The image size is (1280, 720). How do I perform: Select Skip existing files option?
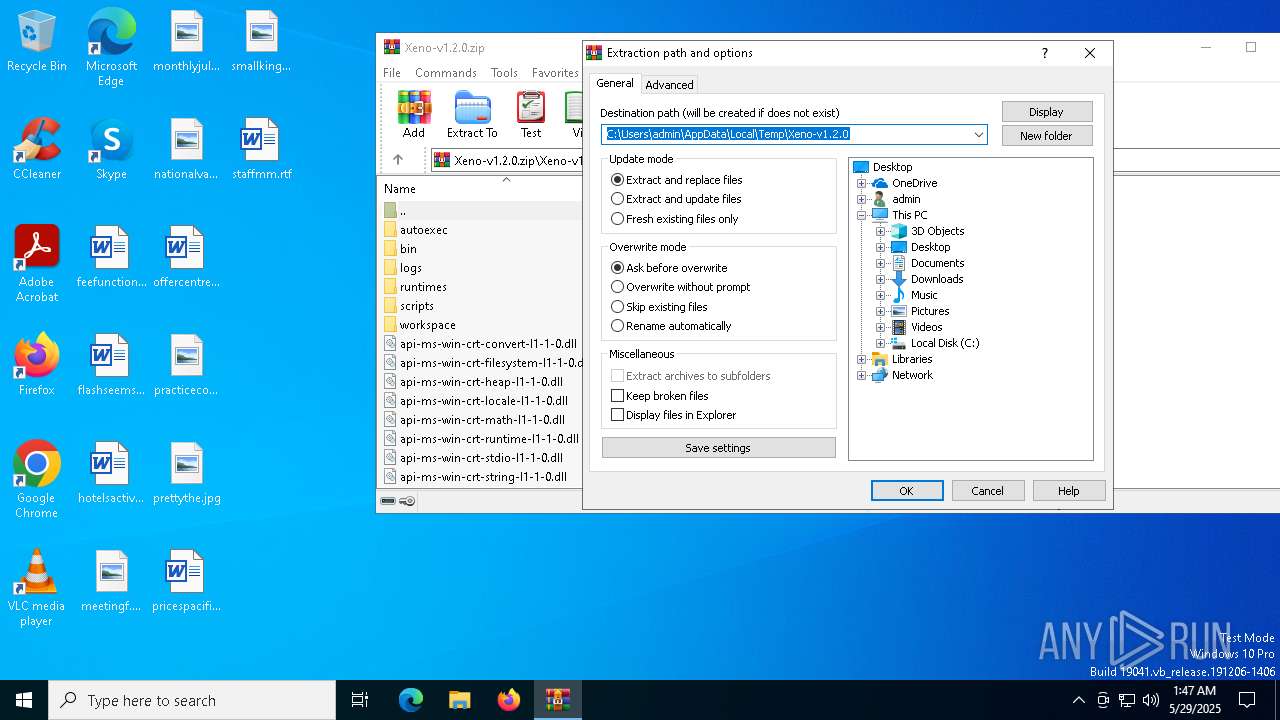[x=659, y=307]
